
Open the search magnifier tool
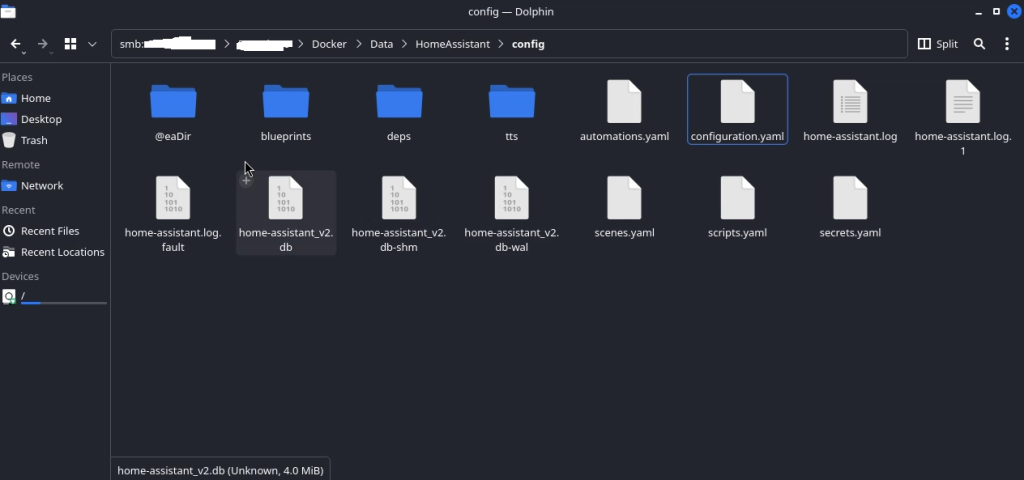coord(980,44)
